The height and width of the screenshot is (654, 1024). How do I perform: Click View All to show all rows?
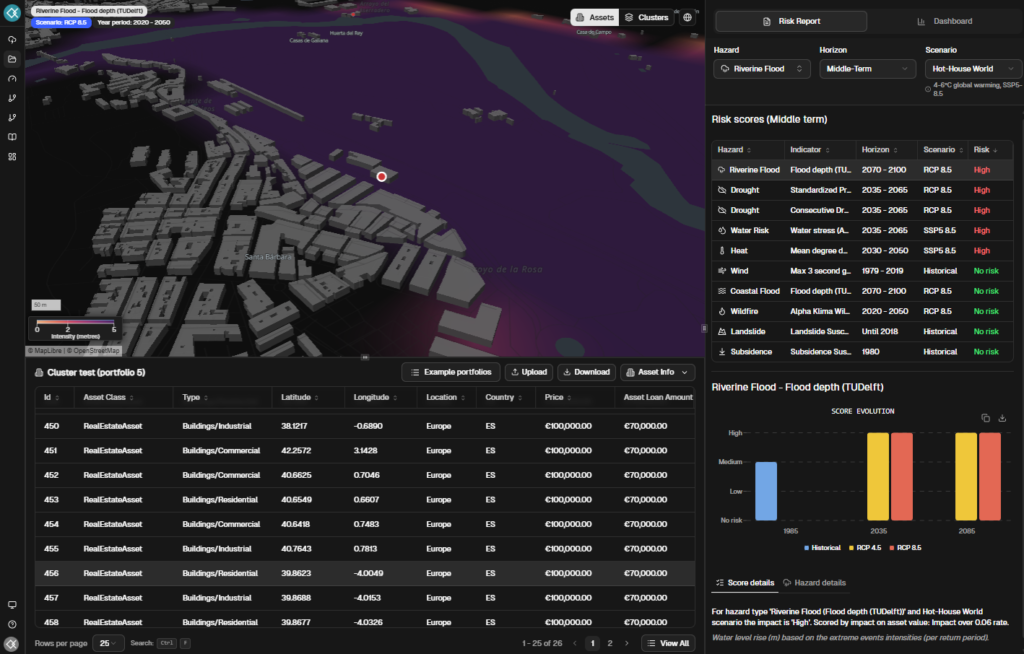pos(667,643)
